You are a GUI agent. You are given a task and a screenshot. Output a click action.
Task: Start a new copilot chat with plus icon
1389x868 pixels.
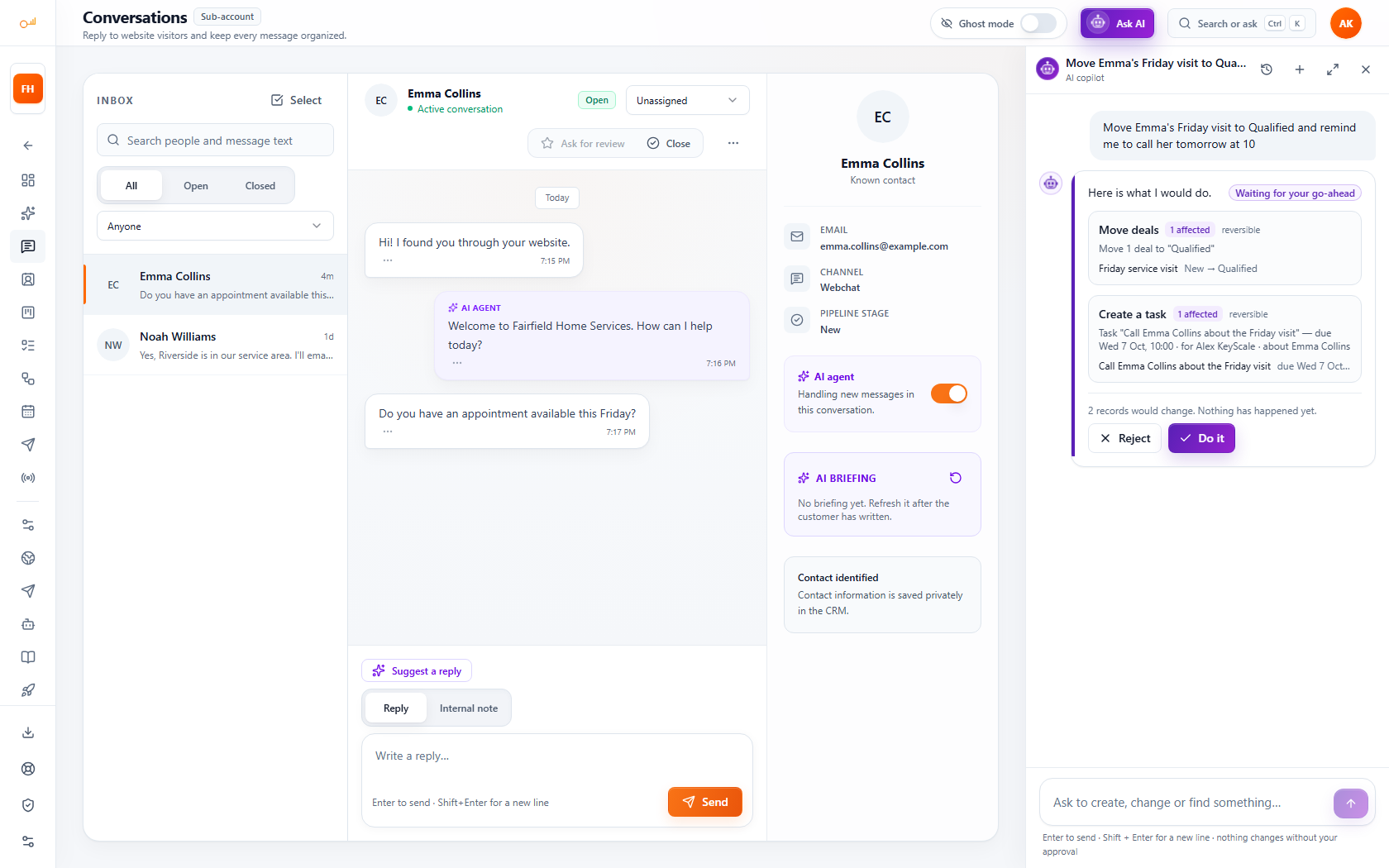(x=1300, y=69)
